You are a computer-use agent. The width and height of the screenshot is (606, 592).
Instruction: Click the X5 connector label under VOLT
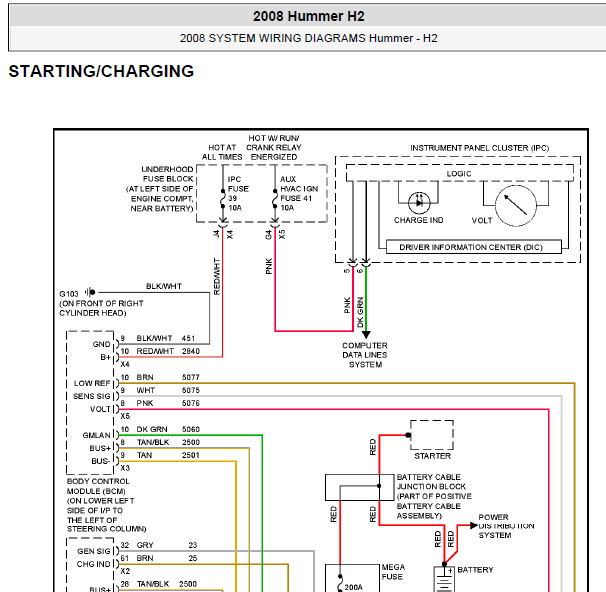tap(125, 416)
